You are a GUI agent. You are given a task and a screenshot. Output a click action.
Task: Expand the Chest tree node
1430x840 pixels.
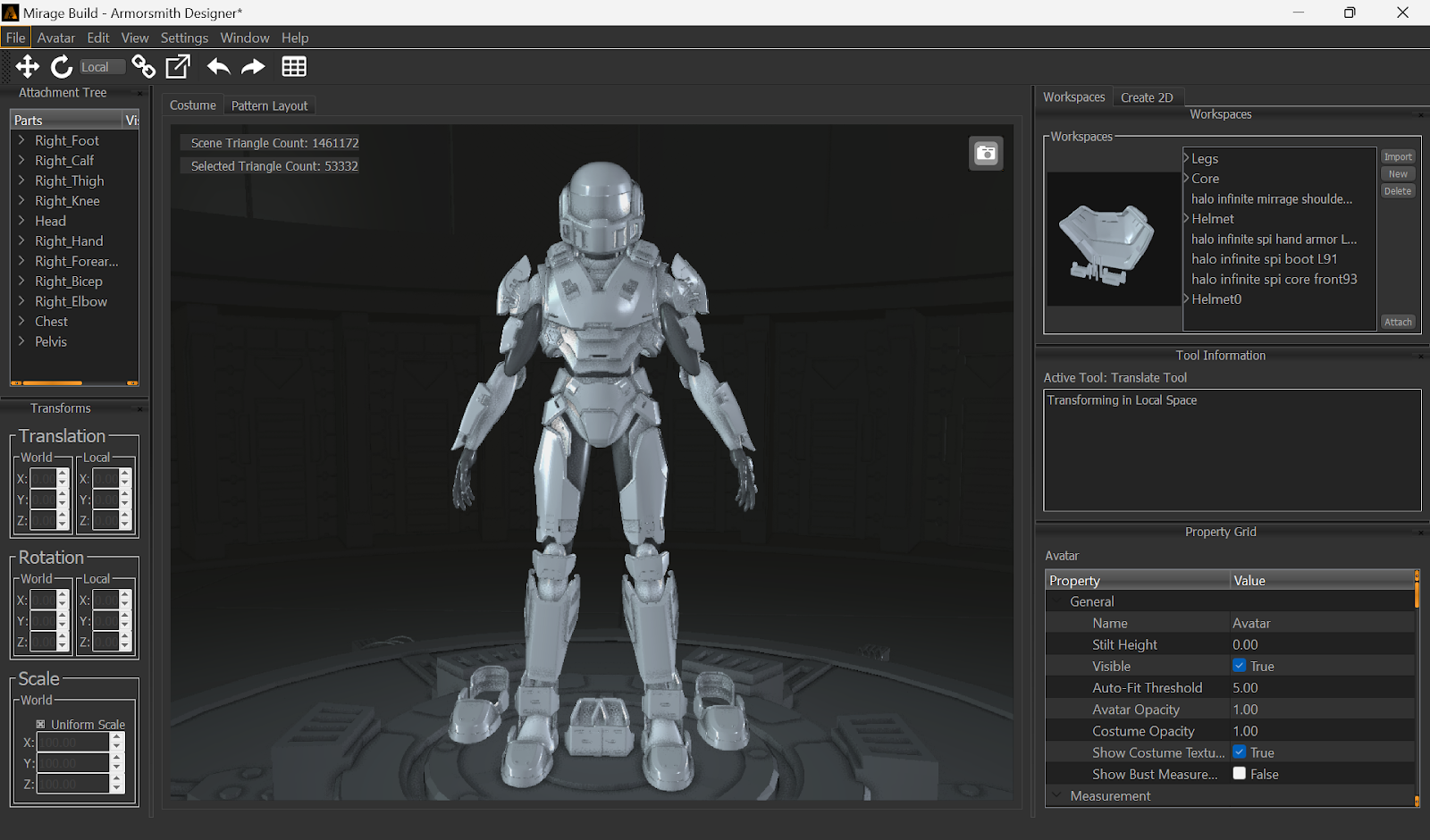(x=21, y=321)
